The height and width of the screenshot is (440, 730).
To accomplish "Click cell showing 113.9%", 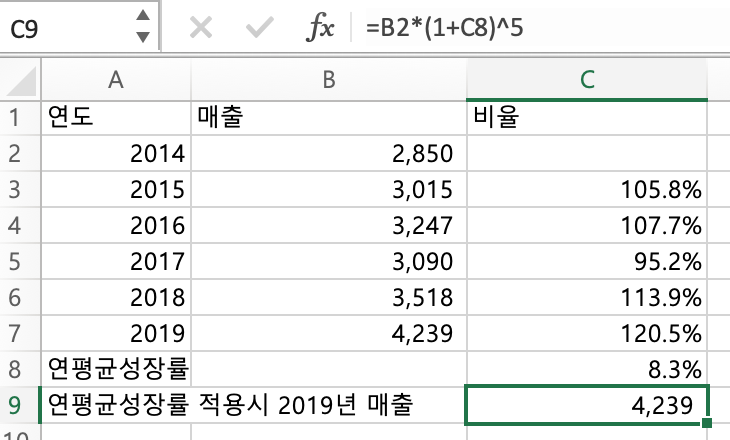I will 587,297.
